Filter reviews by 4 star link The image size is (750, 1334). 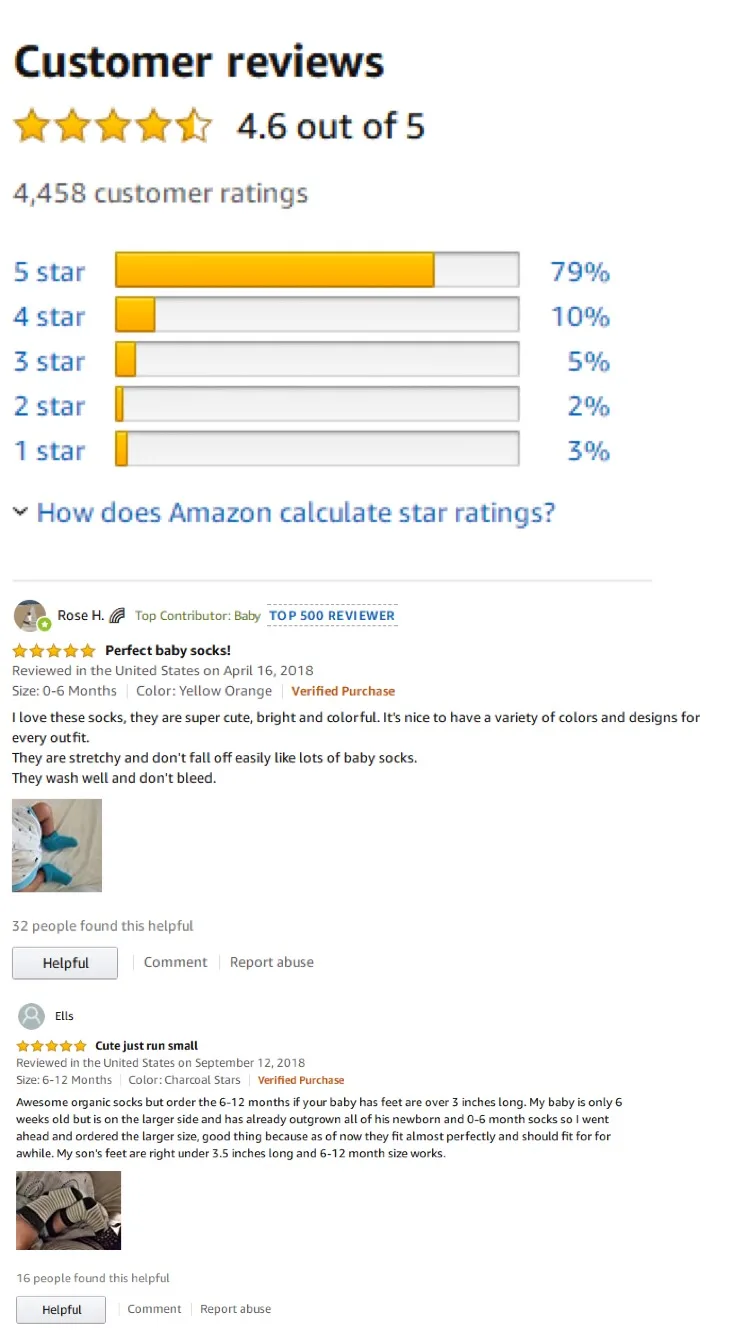point(49,317)
